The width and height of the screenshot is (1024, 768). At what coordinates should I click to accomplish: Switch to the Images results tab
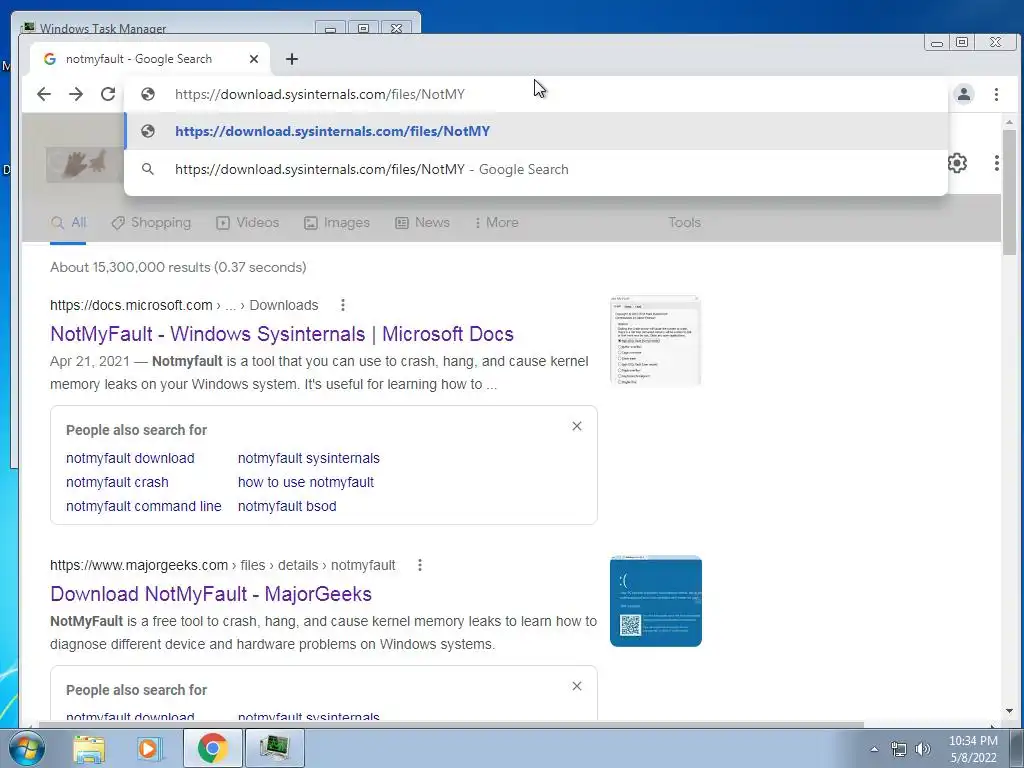tap(336, 222)
